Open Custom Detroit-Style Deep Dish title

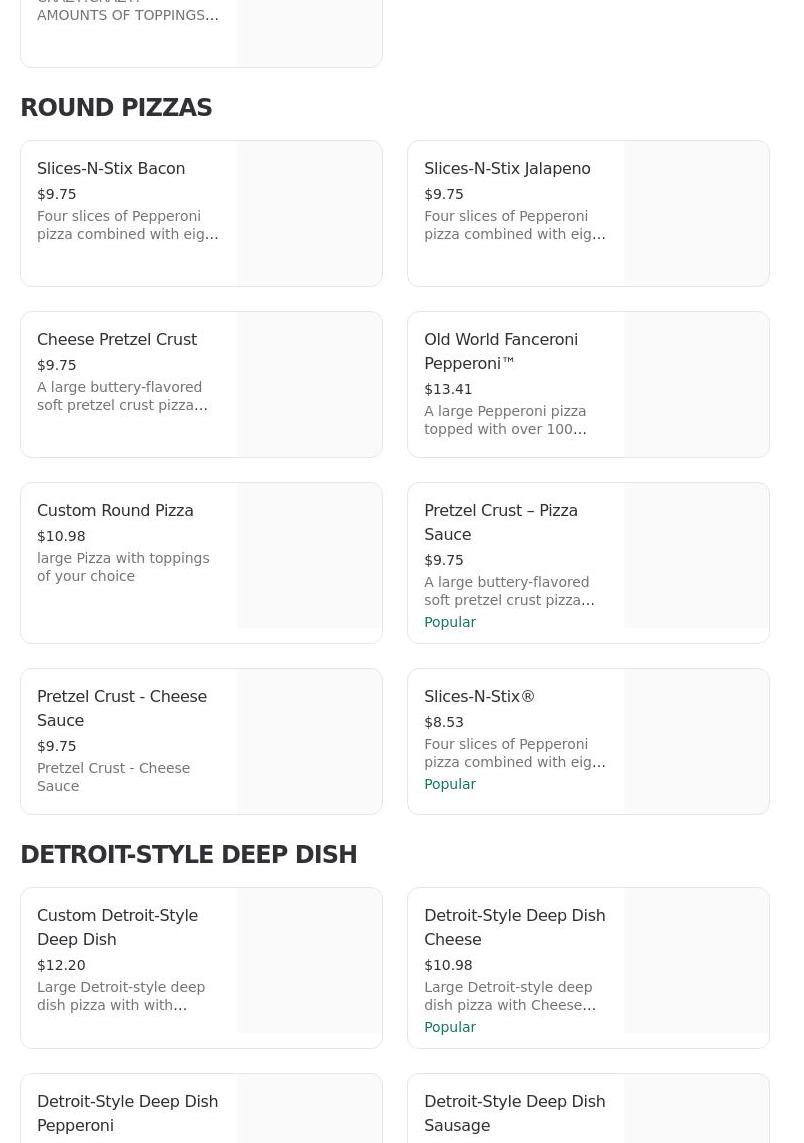(x=117, y=927)
